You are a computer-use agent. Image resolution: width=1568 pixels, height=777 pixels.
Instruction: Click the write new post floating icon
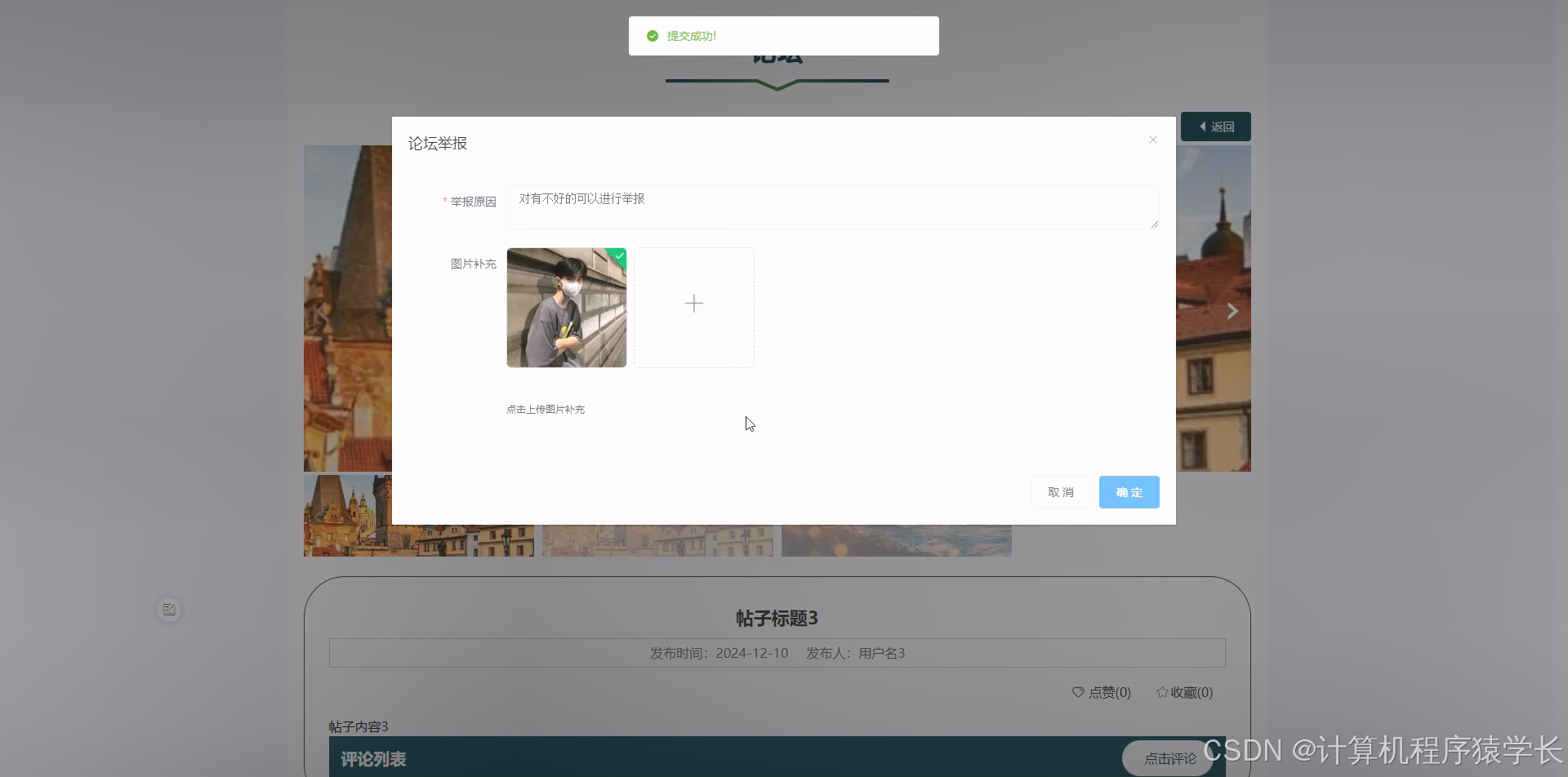[169, 608]
